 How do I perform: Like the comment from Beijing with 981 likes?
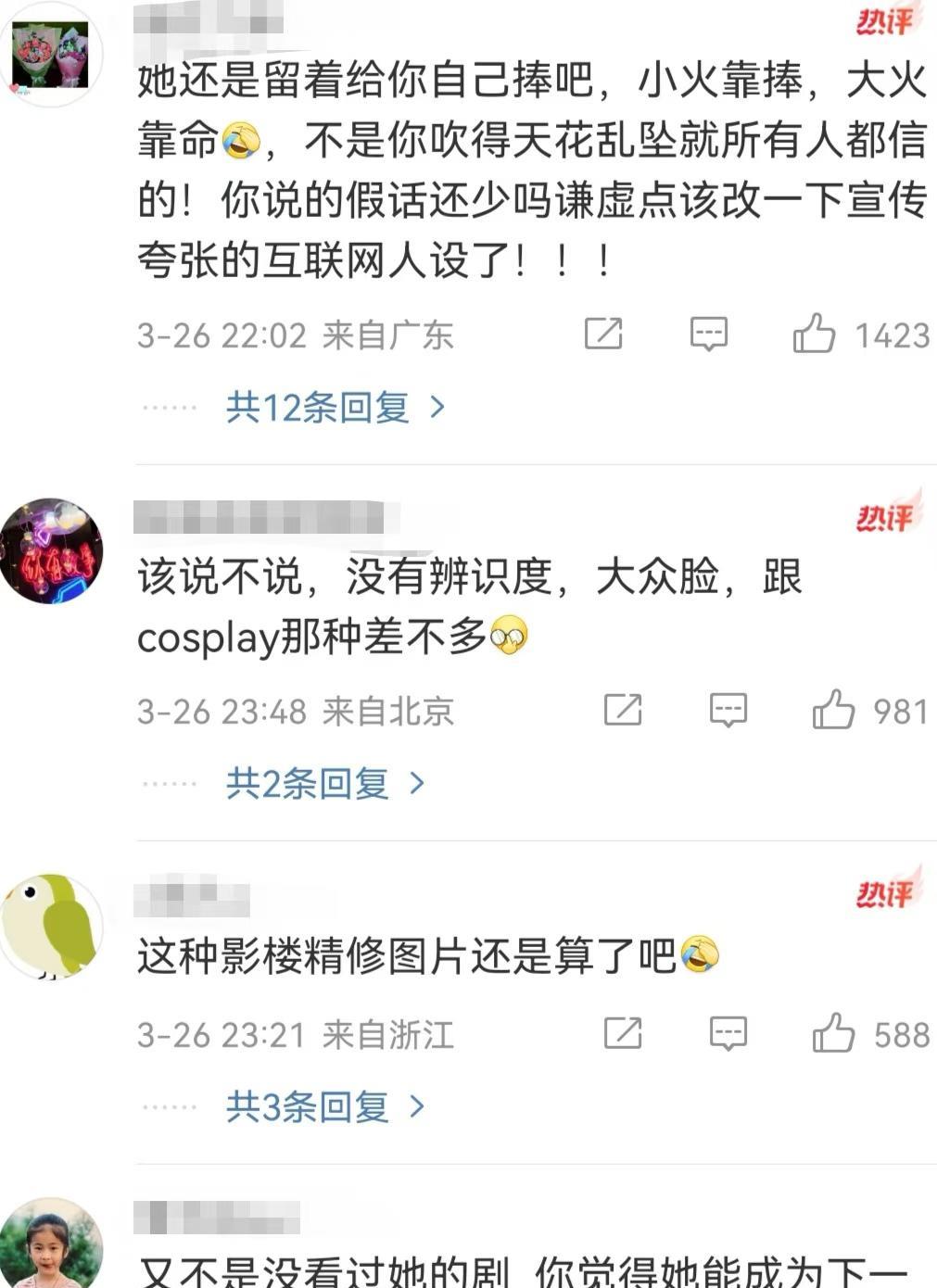(x=833, y=710)
